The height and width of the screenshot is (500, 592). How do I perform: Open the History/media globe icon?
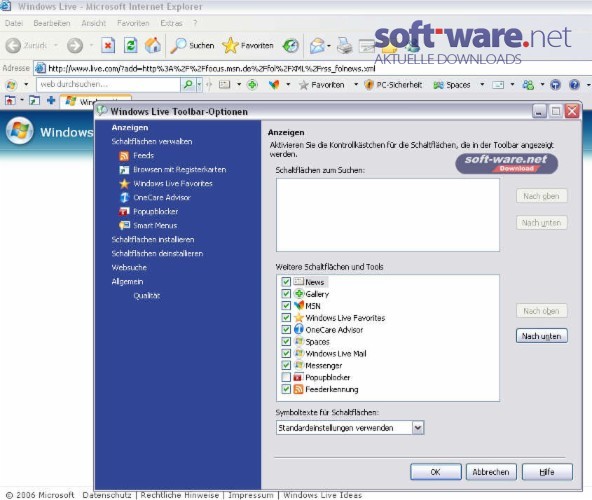pyautogui.click(x=291, y=46)
